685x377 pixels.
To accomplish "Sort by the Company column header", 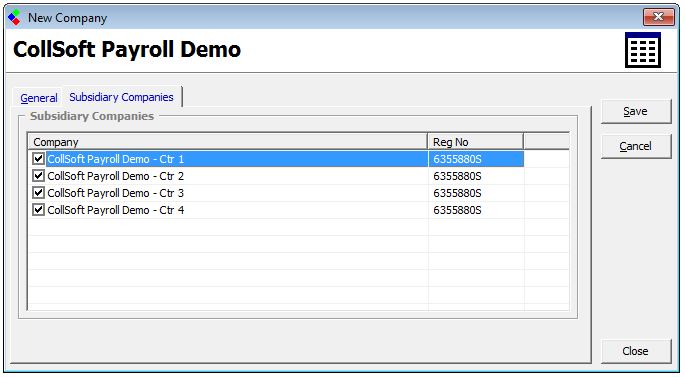I will [228, 142].
